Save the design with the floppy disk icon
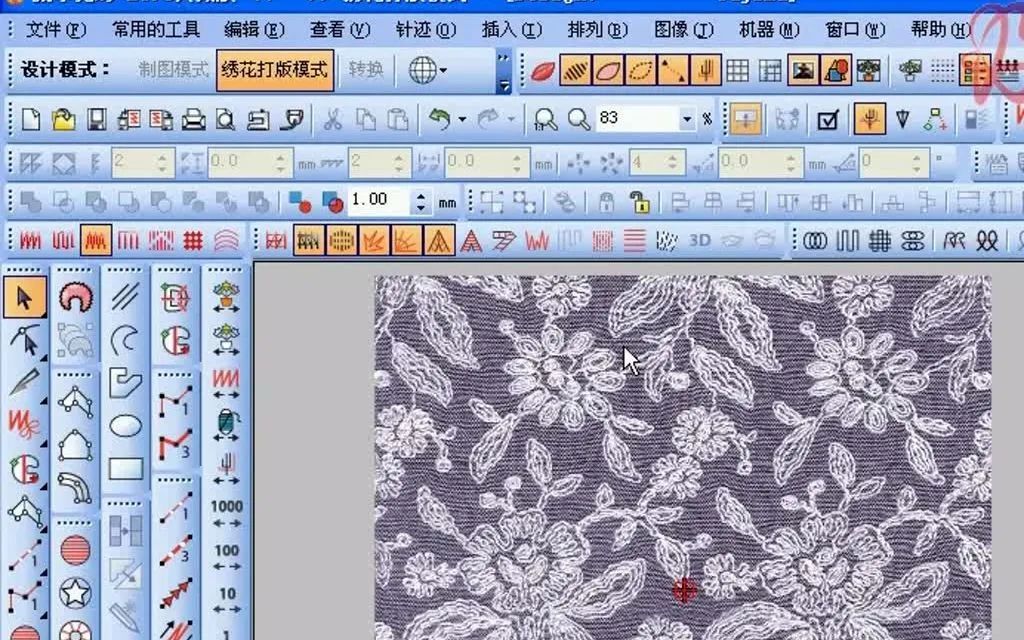1024x640 pixels. click(x=97, y=120)
